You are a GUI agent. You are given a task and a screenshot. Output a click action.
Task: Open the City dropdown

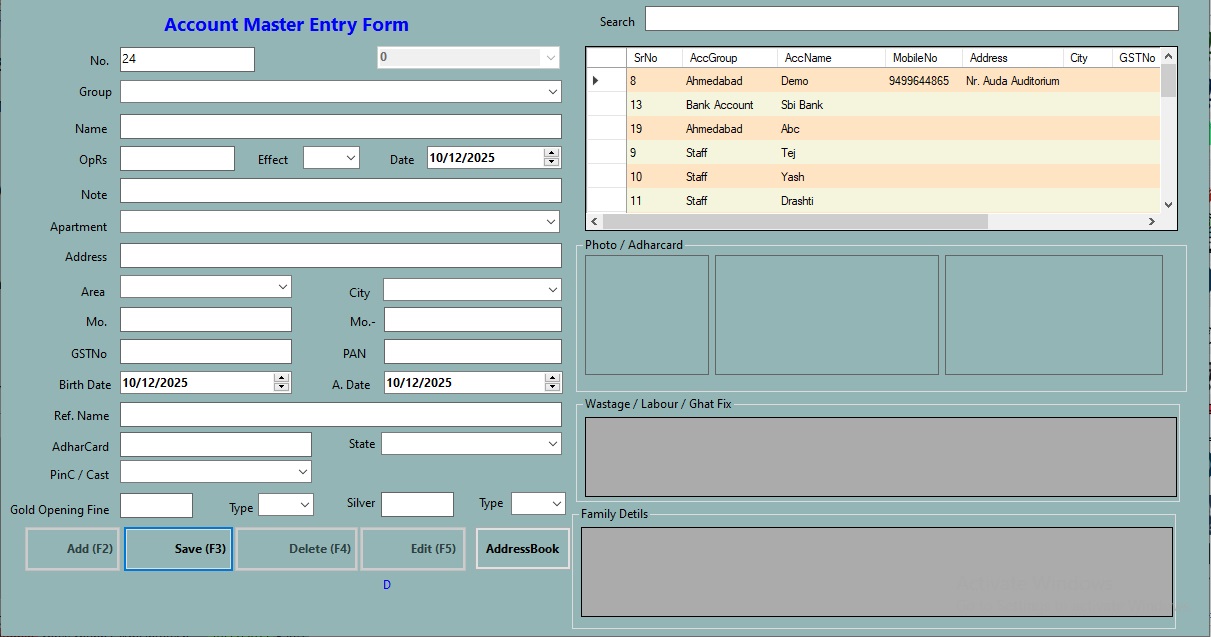[x=553, y=292]
